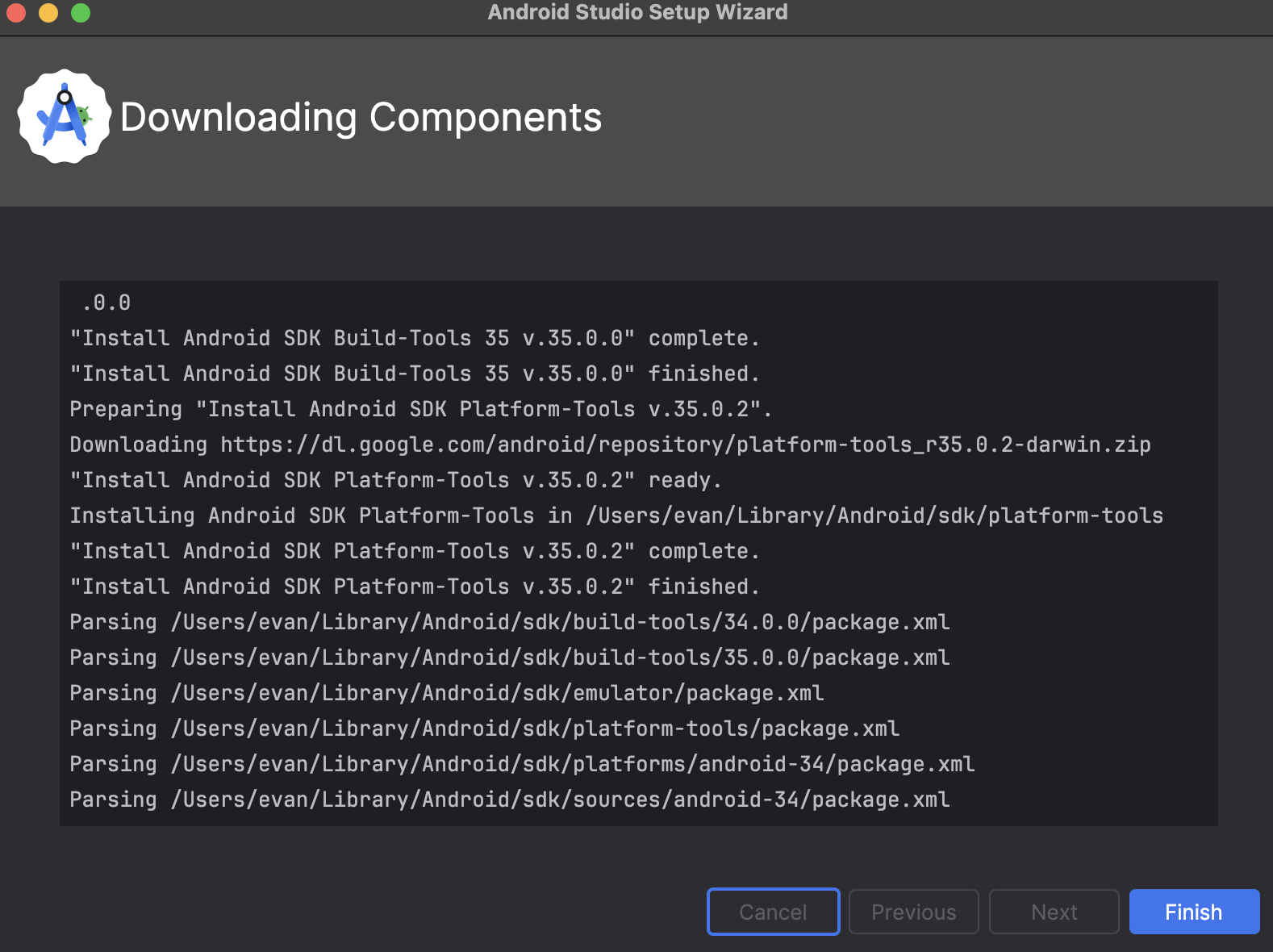Image resolution: width=1273 pixels, height=952 pixels.
Task: Select line 'Build-Tools 35 v.35.0.0" finished.'
Action: tap(415, 374)
